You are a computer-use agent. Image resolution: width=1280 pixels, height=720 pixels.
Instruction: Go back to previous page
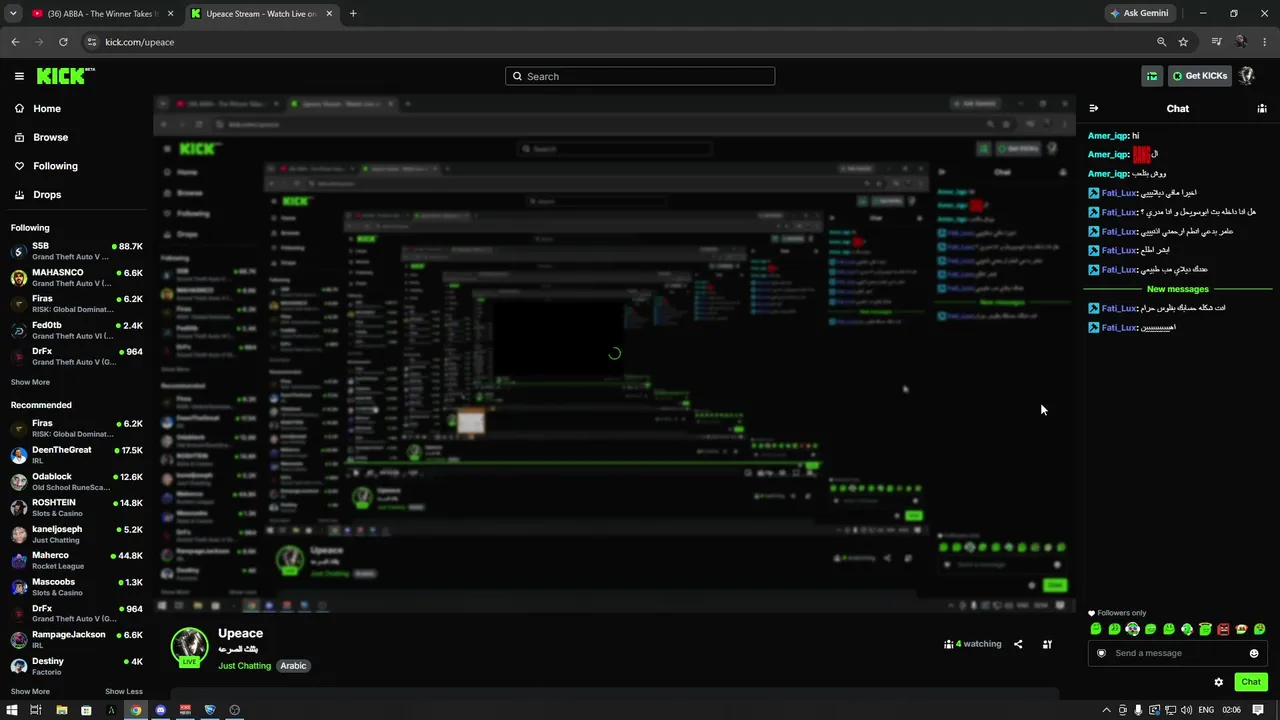coord(15,42)
